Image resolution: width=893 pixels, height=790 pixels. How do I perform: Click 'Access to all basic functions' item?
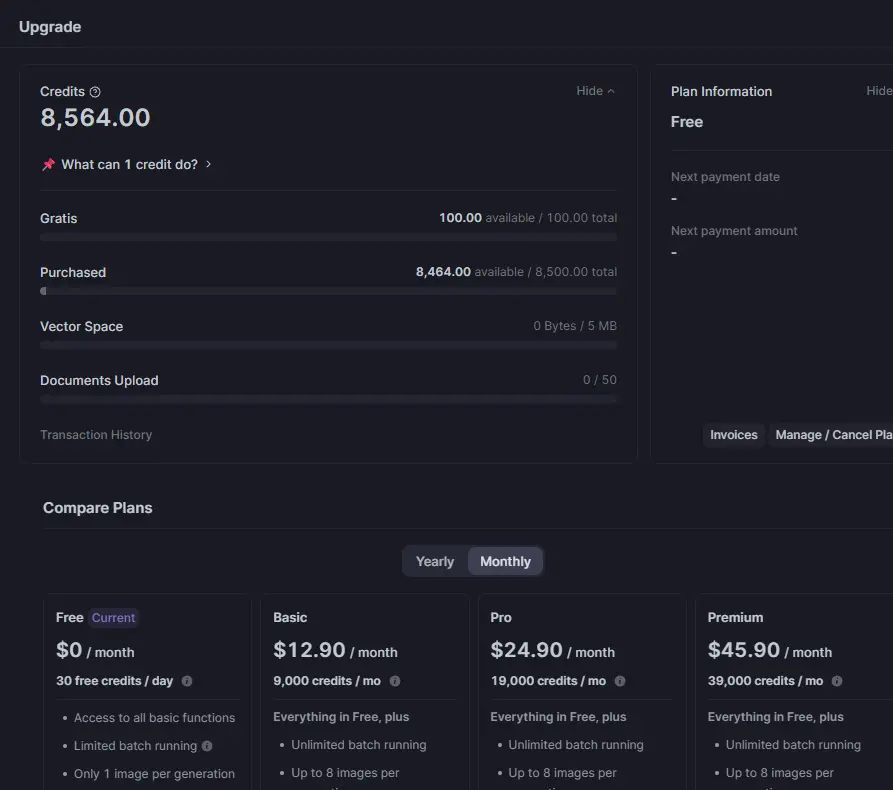[x=154, y=718]
